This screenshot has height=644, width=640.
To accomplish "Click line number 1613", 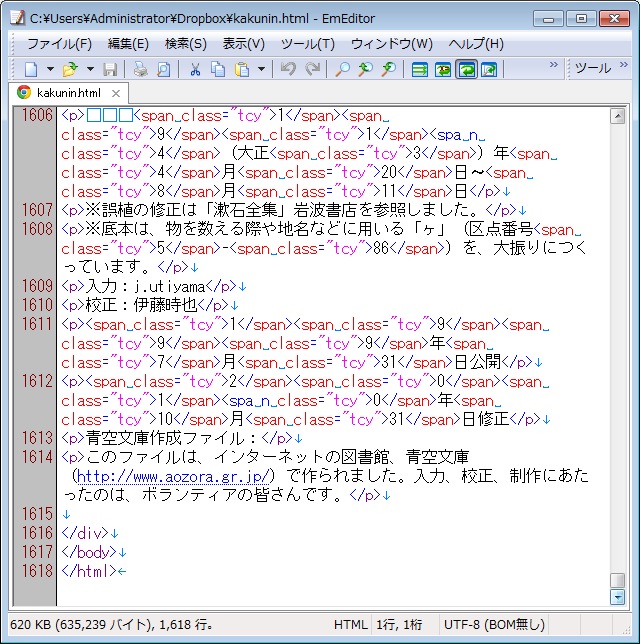I will (x=37, y=438).
